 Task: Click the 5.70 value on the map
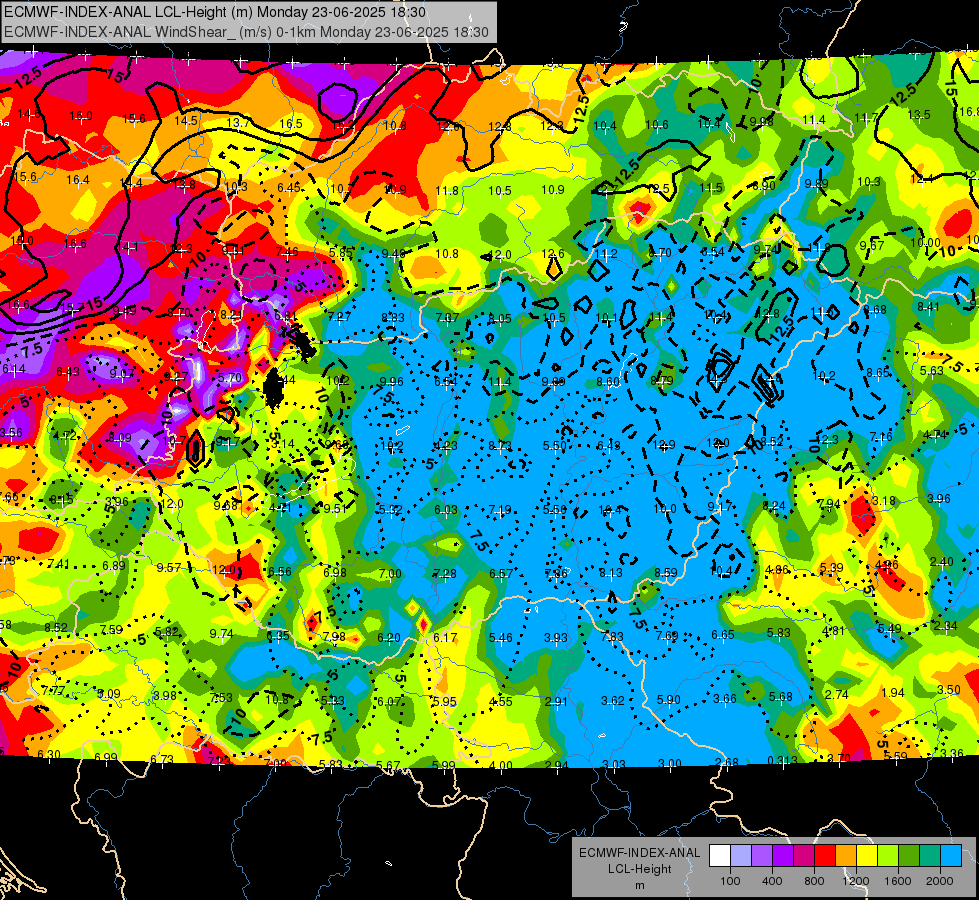pos(230,378)
